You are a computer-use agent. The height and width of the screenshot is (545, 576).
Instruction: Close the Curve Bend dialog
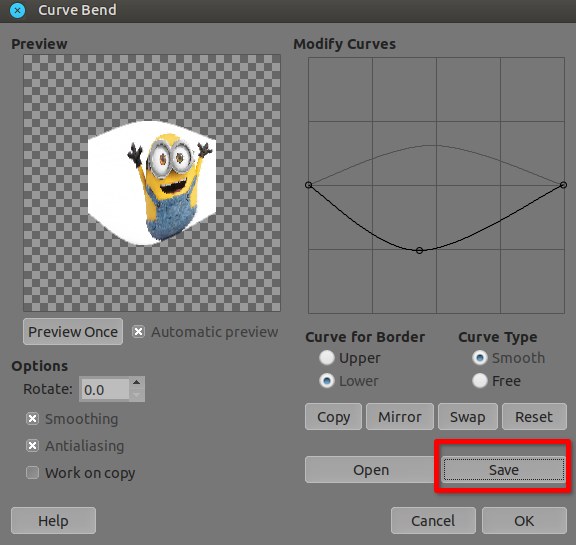pyautogui.click(x=17, y=10)
